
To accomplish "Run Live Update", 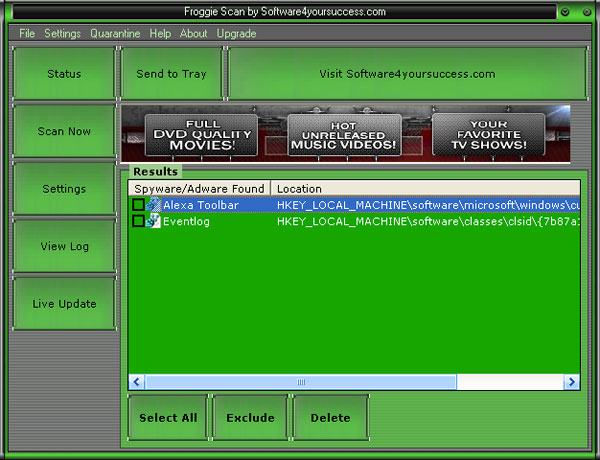I will (64, 303).
